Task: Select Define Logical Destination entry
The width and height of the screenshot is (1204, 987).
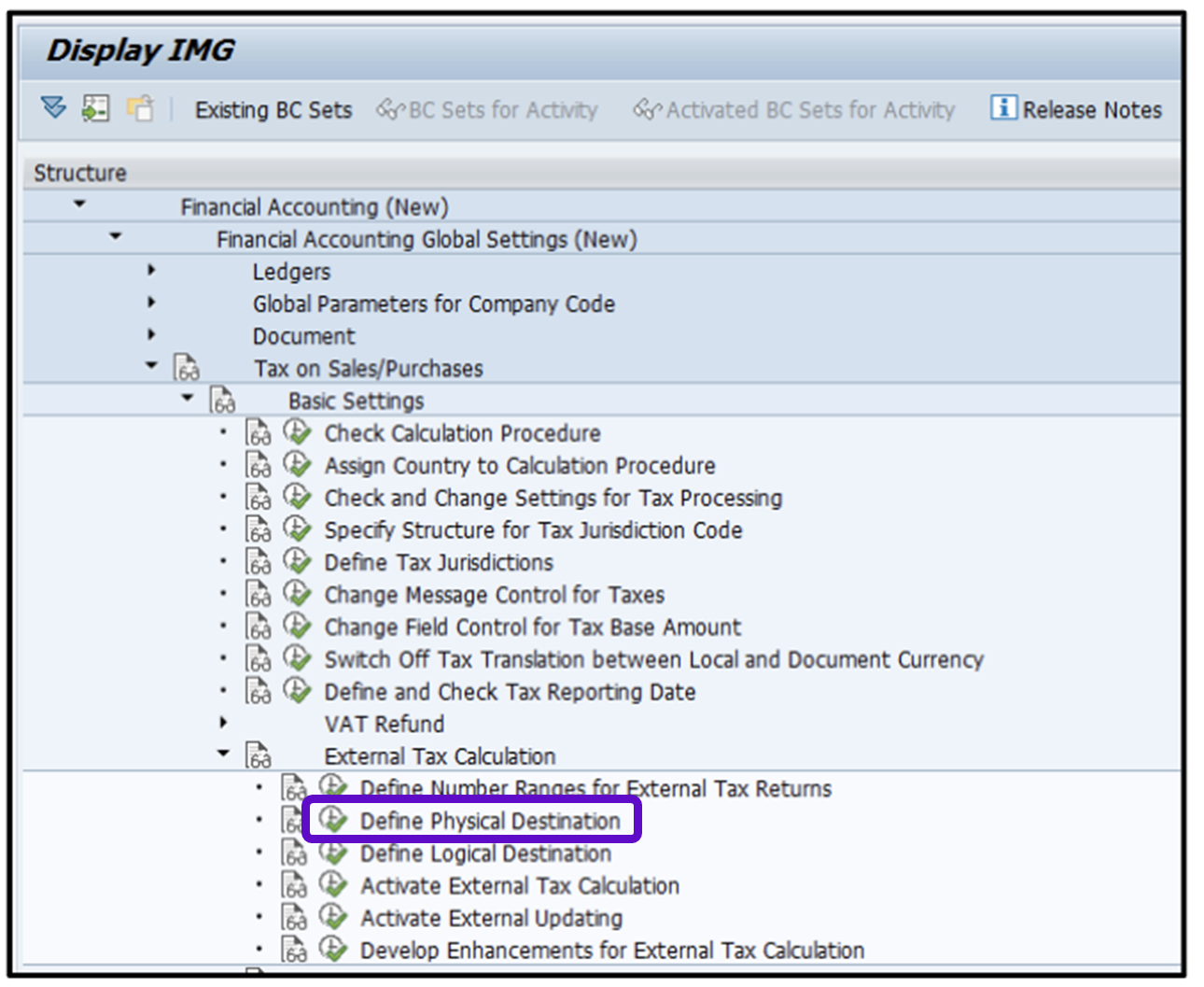Action: 485,853
